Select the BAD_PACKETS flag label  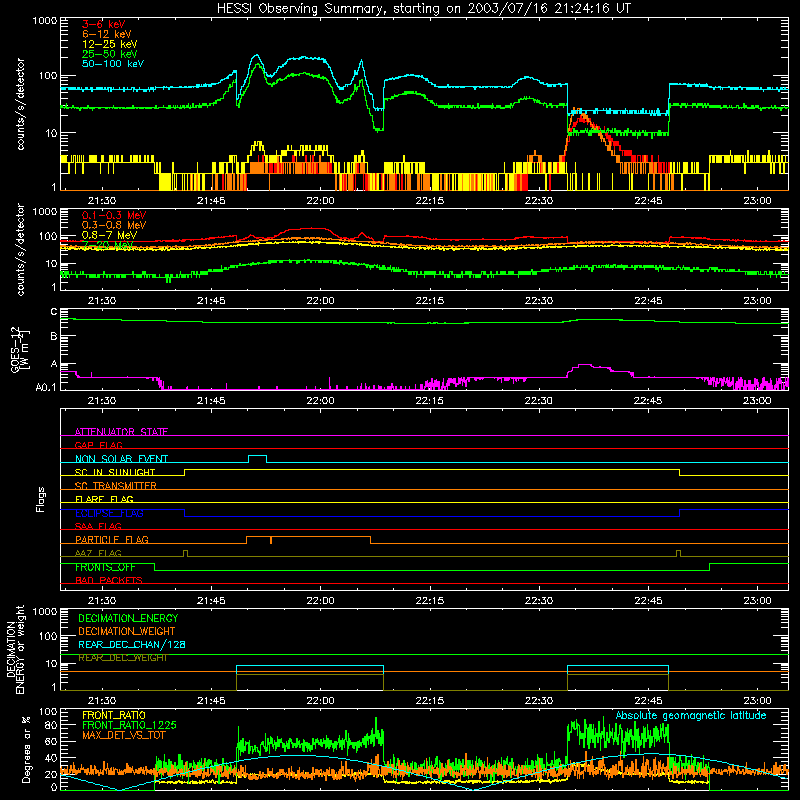pos(109,580)
